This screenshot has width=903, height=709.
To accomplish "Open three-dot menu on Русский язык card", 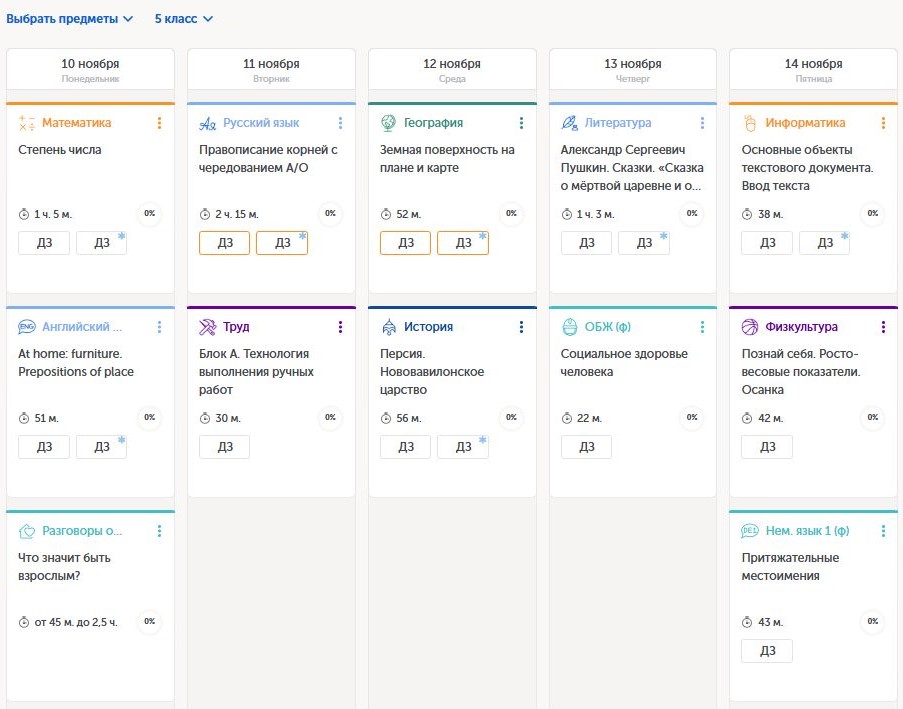I will coord(340,123).
